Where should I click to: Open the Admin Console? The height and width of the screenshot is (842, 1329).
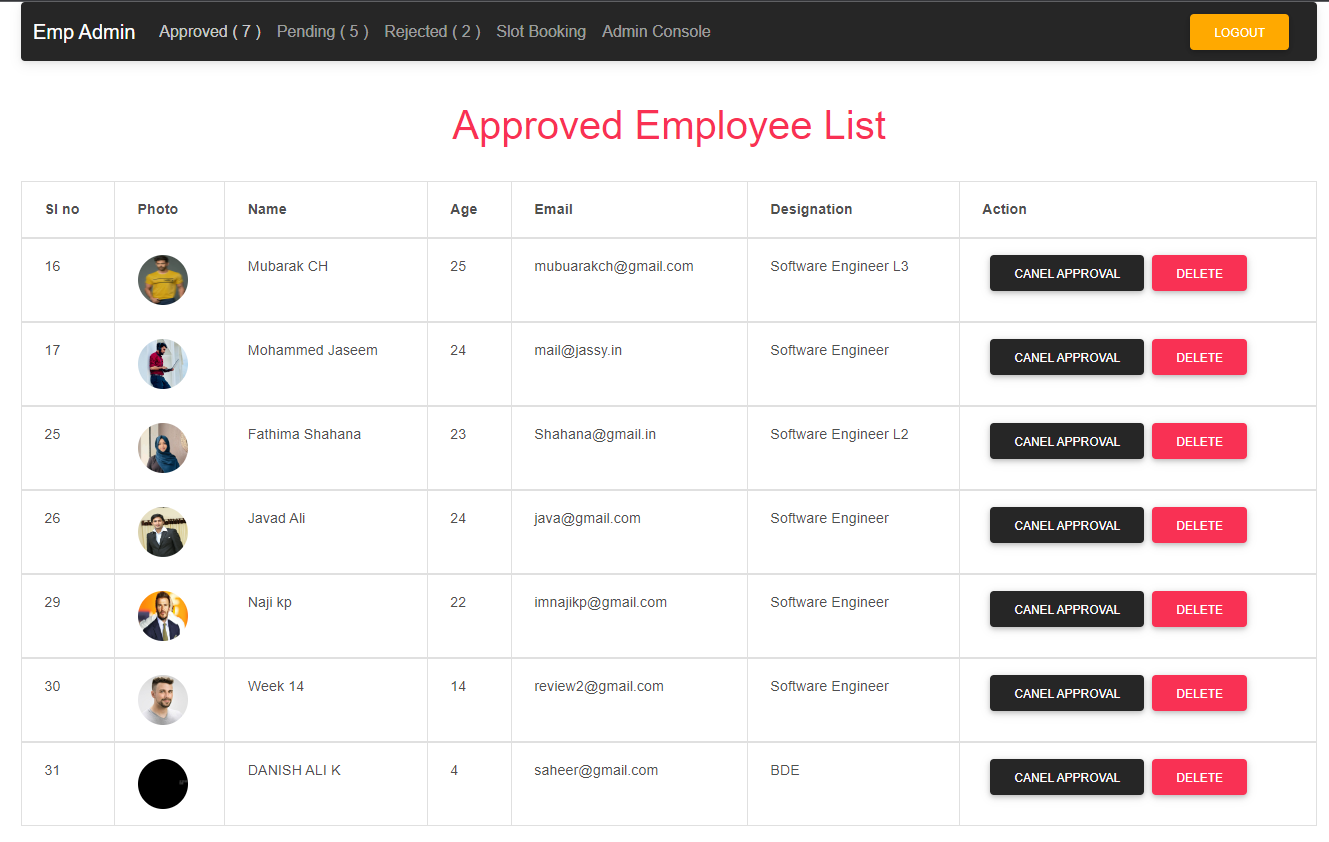click(656, 31)
